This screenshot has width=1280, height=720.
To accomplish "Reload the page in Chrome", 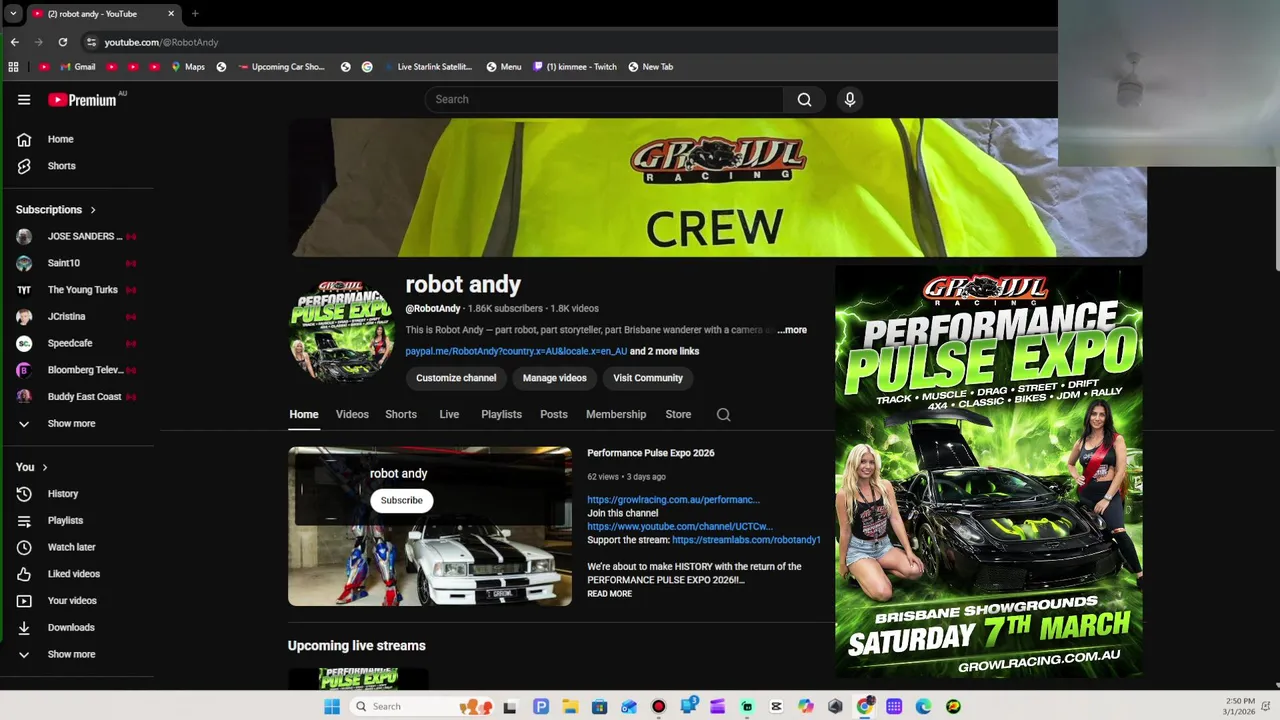I will 62,42.
